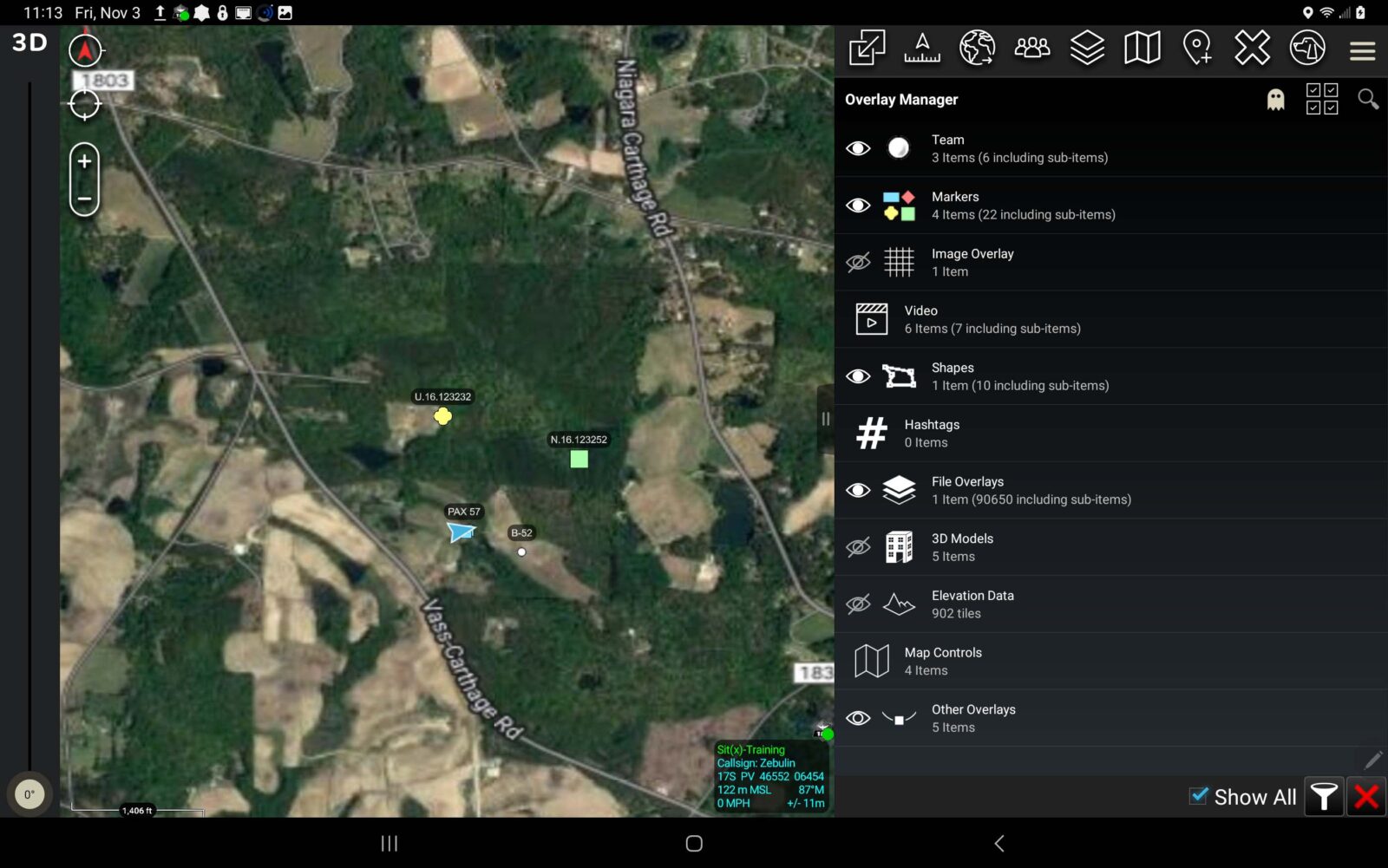This screenshot has width=1388, height=868.
Task: Switch to 3D map view
Action: [29, 42]
